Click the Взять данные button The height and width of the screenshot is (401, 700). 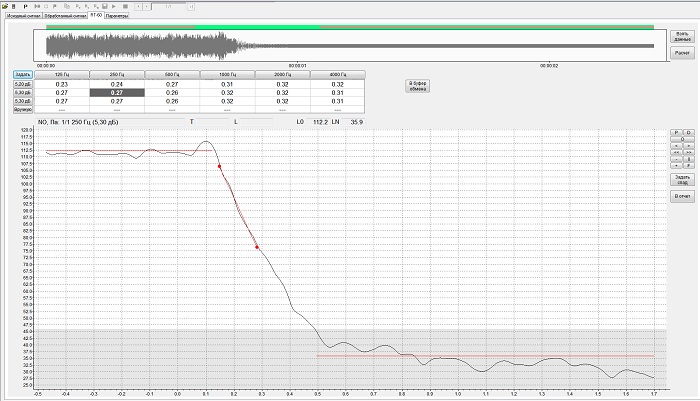coord(682,37)
